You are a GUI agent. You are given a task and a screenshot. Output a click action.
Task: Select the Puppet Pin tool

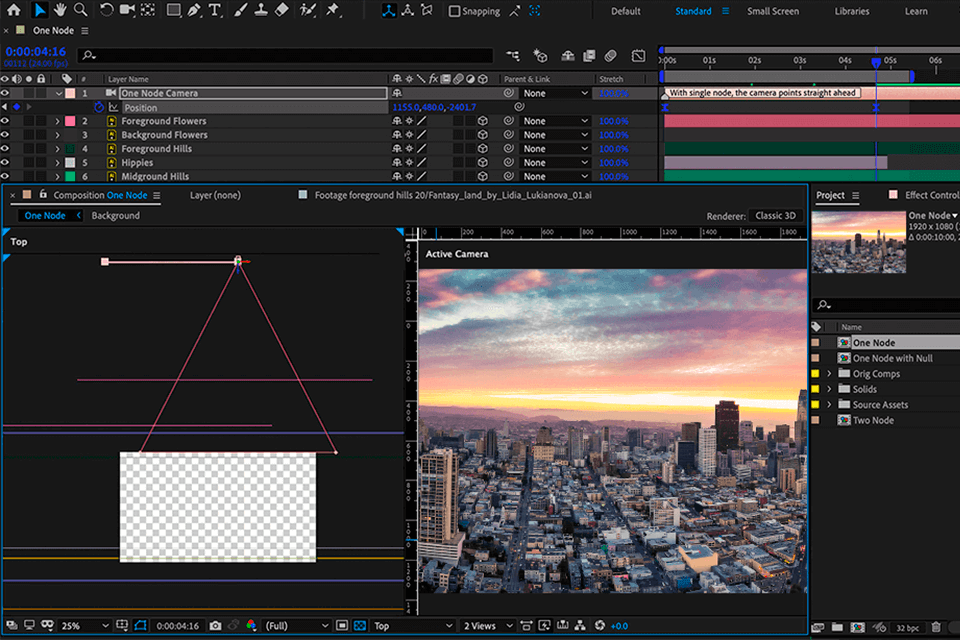[x=332, y=10]
